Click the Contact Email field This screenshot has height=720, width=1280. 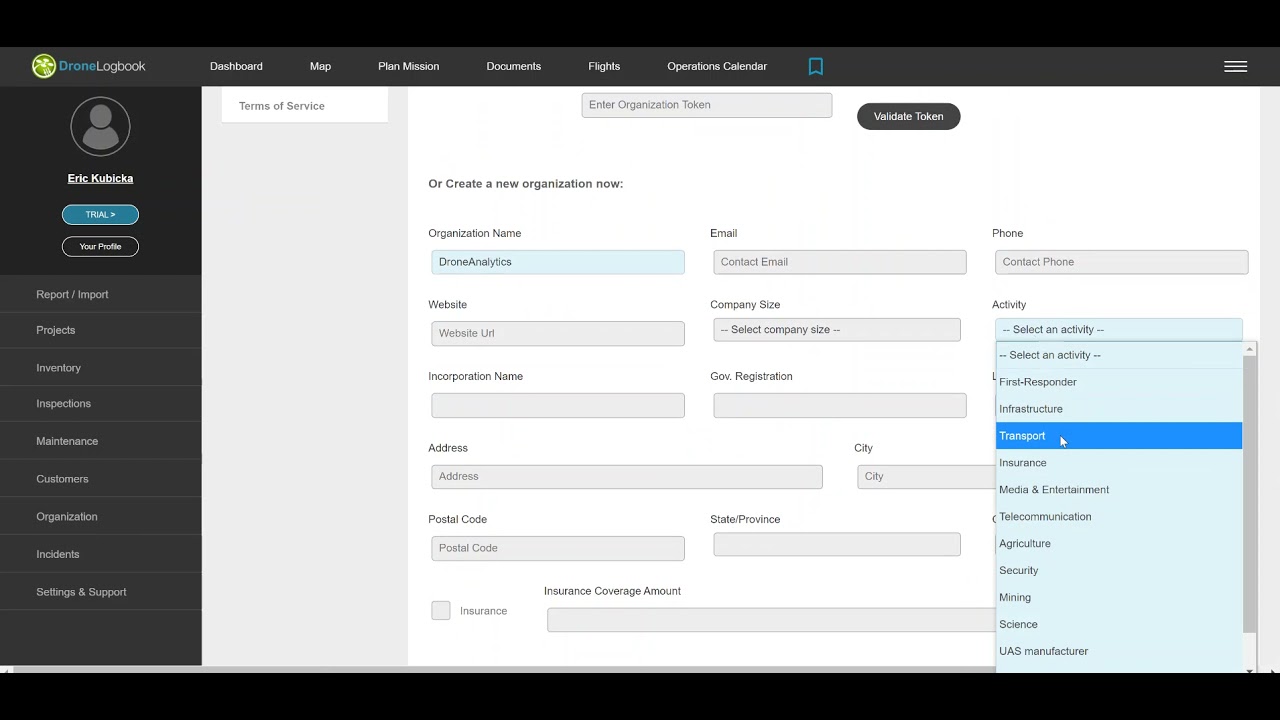[x=840, y=262]
